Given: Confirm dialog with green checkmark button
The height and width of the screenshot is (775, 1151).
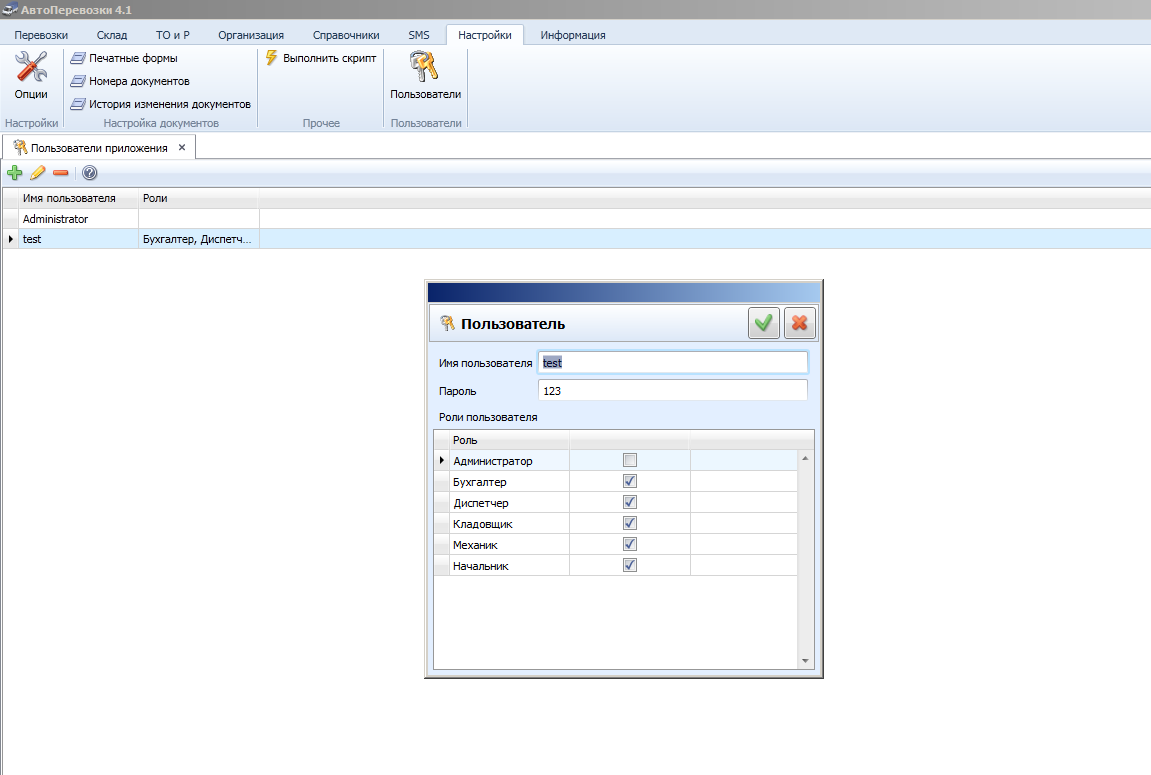Looking at the screenshot, I should (764, 323).
